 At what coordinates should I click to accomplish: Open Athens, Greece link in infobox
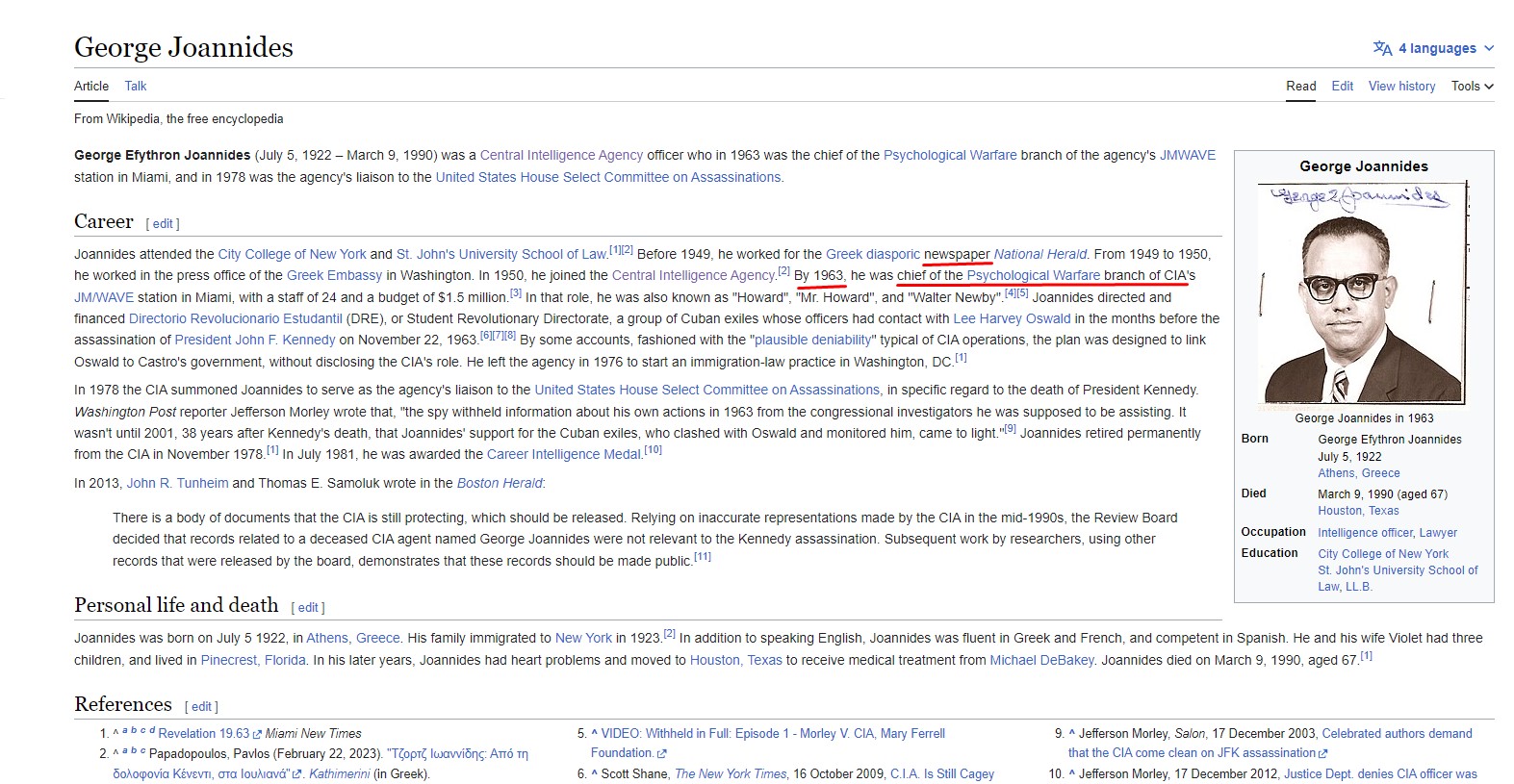pyautogui.click(x=1358, y=473)
